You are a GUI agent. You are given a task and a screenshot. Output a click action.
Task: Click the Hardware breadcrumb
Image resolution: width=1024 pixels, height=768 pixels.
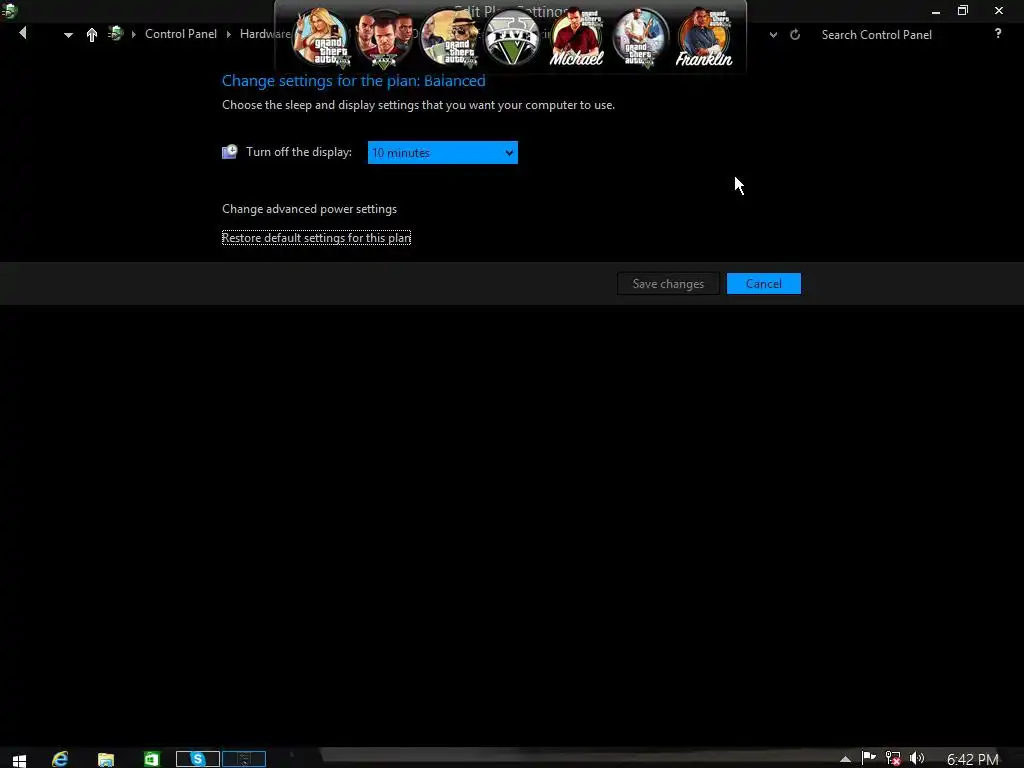pyautogui.click(x=264, y=34)
